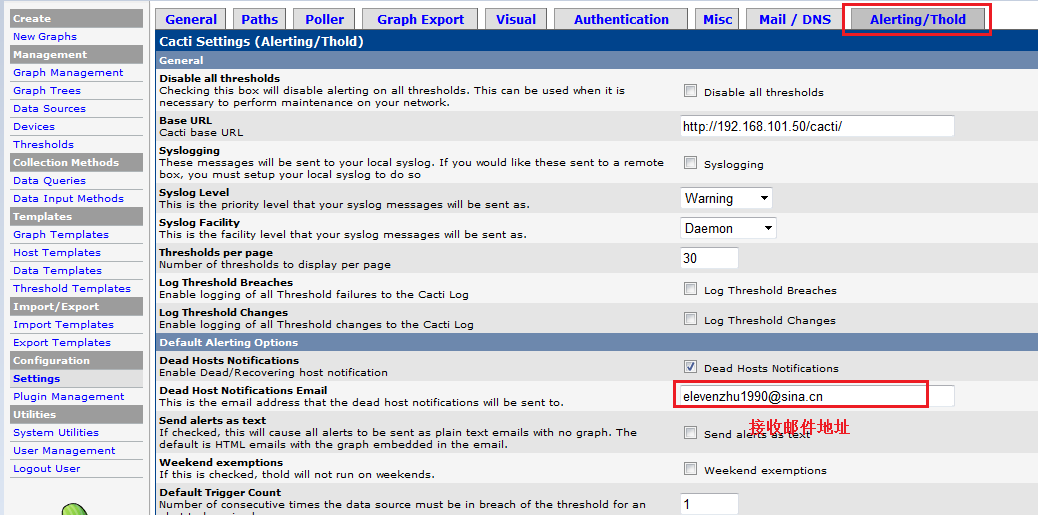1038x515 pixels.
Task: Check Log Threshold Breaches option
Action: (690, 289)
